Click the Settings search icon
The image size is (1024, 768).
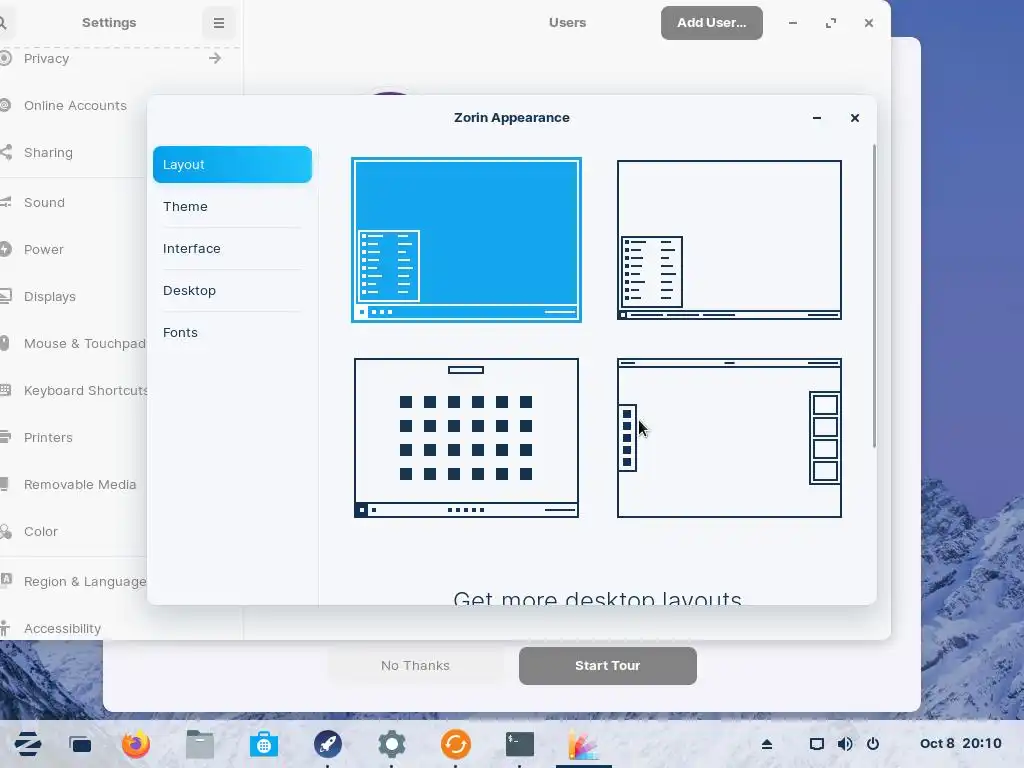click(3, 23)
